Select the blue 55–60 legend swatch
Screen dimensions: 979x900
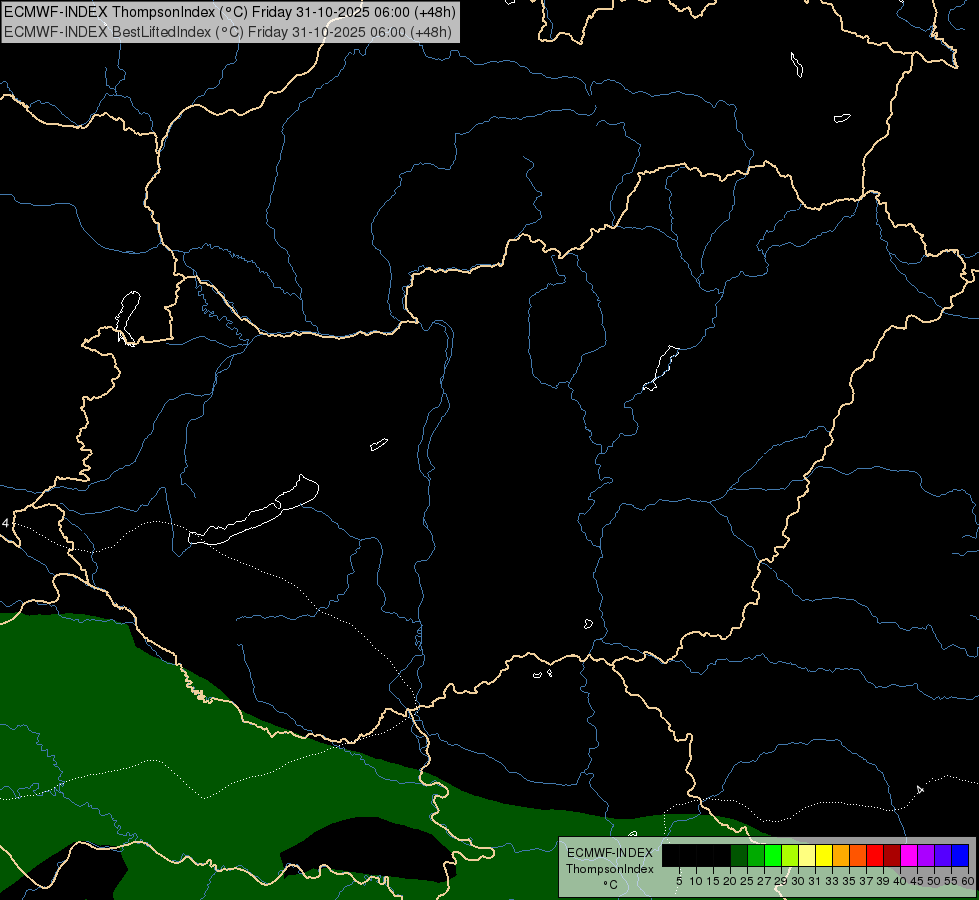click(960, 855)
